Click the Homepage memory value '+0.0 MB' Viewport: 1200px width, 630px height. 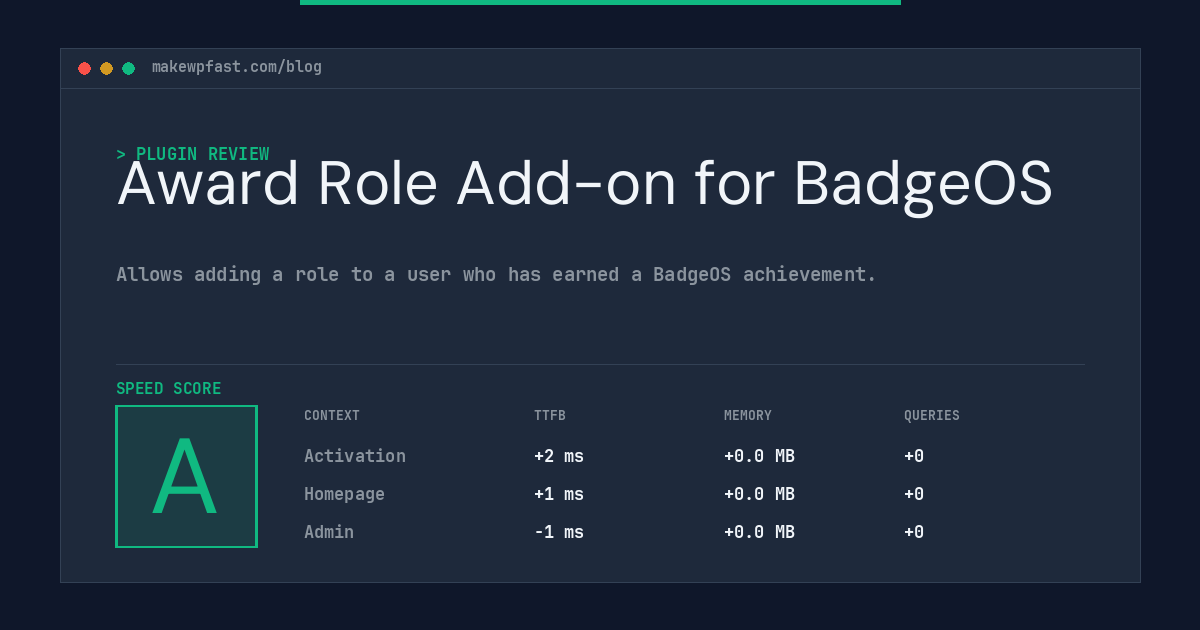point(759,494)
